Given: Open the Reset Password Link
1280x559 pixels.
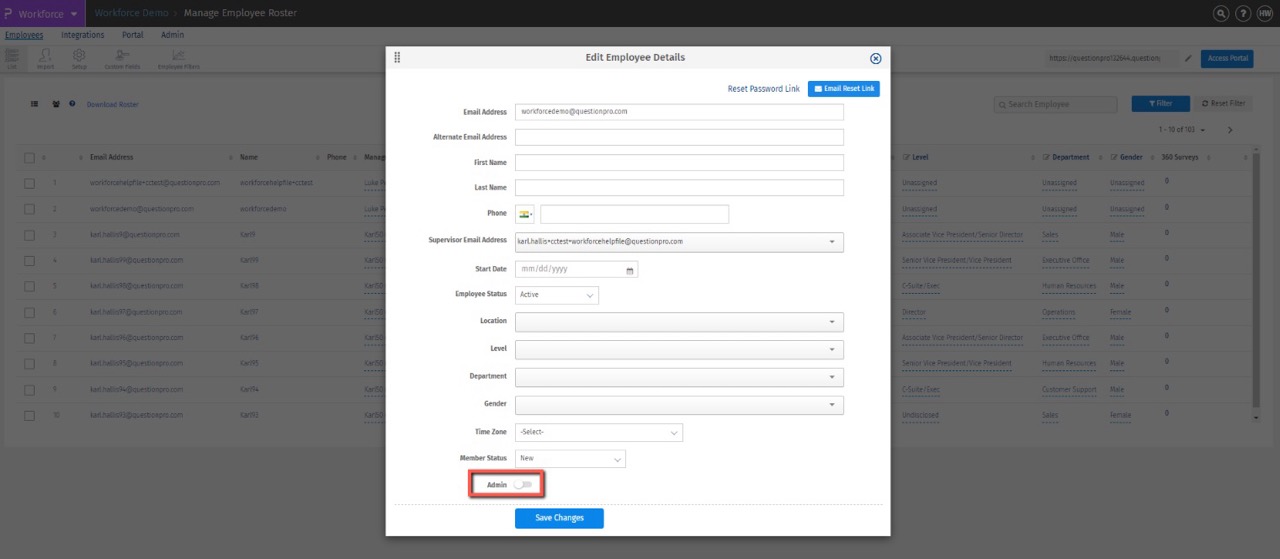Looking at the screenshot, I should point(764,89).
